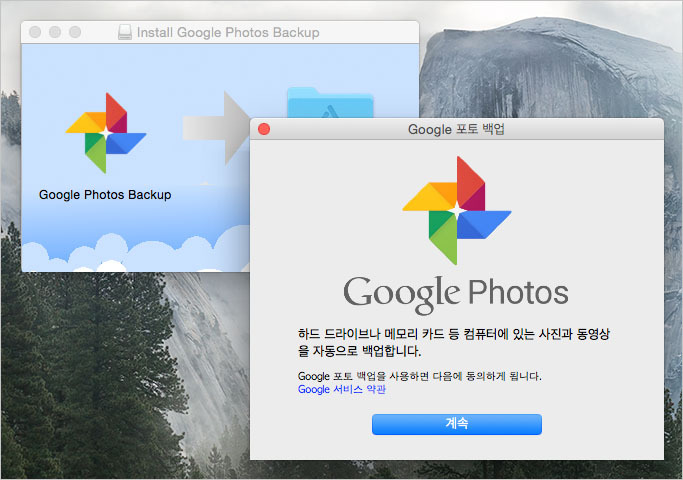
Task: Click the backup description text starting 하드 드라이브나
Action: (453, 342)
